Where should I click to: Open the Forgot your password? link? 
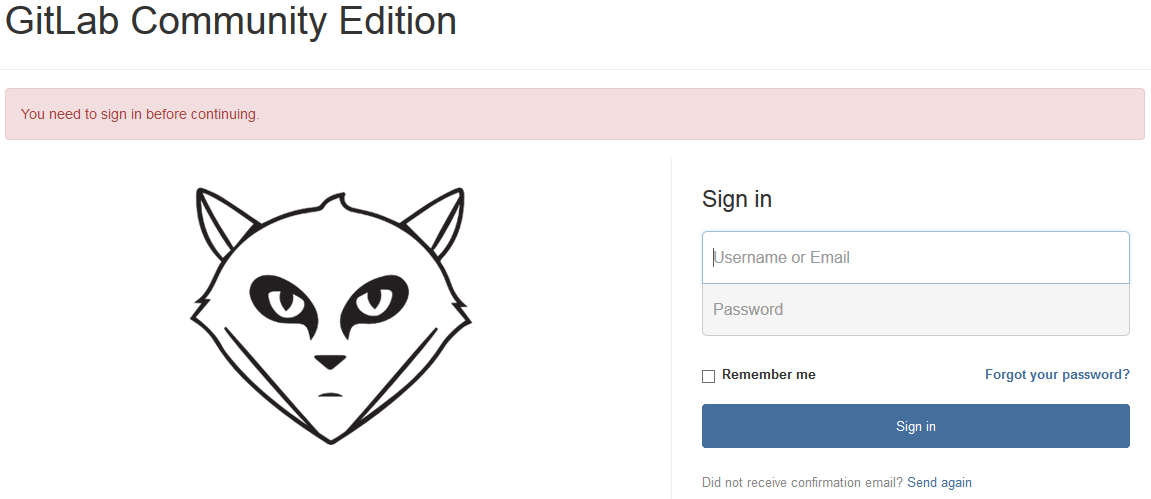point(1057,374)
